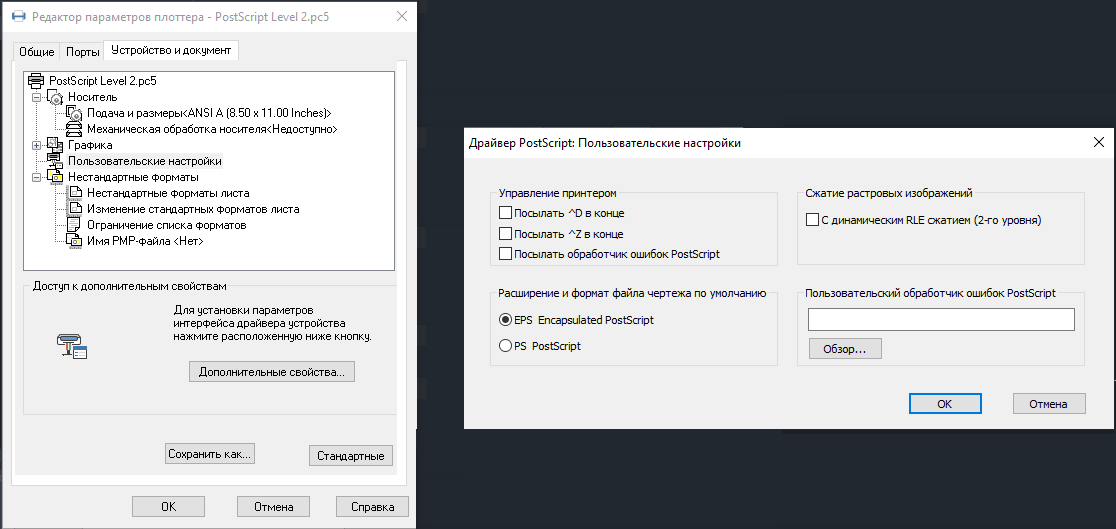Close the plotter parameters editor window
The width and height of the screenshot is (1116, 529).
coord(402,16)
